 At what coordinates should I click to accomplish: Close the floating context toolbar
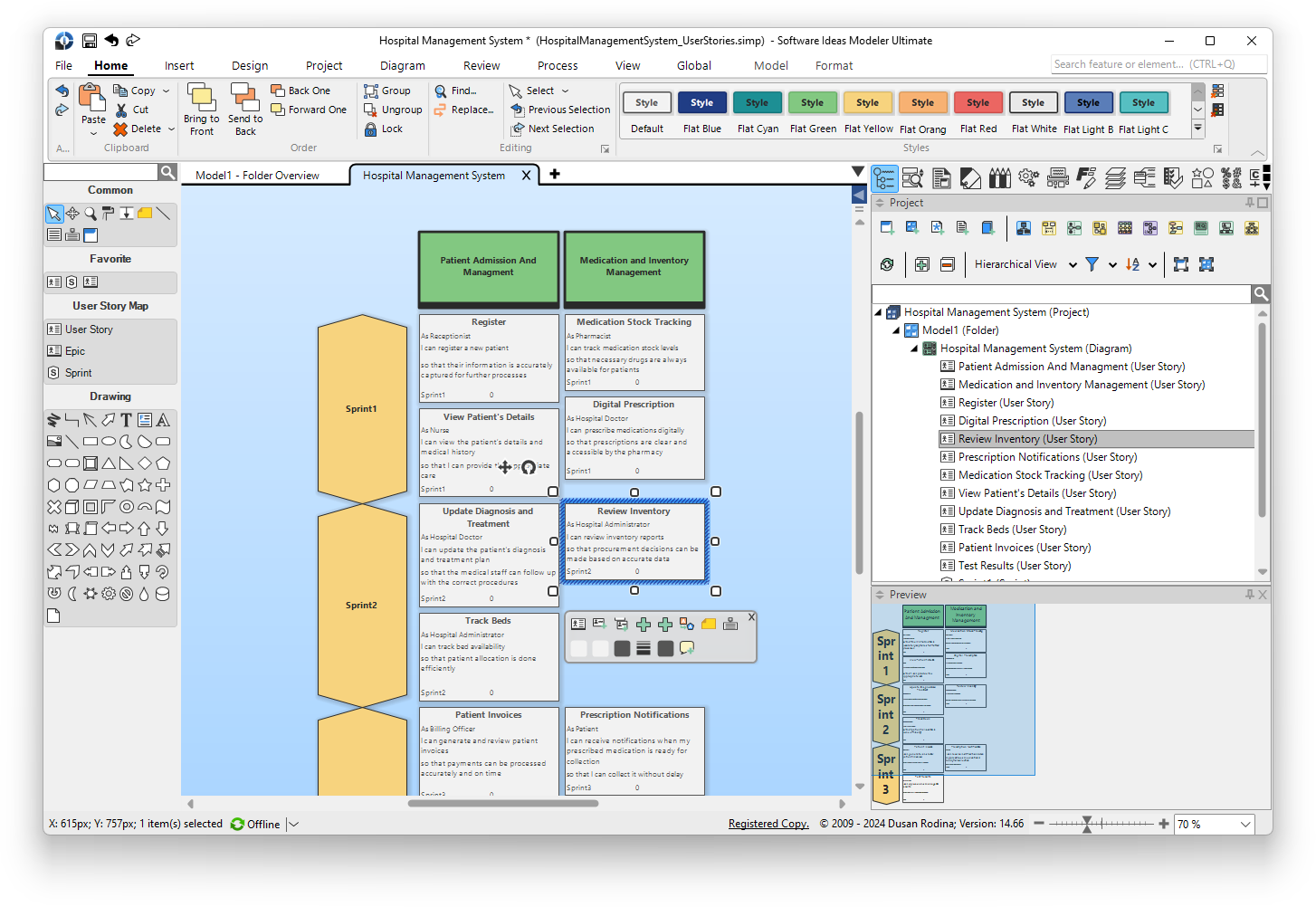(750, 616)
